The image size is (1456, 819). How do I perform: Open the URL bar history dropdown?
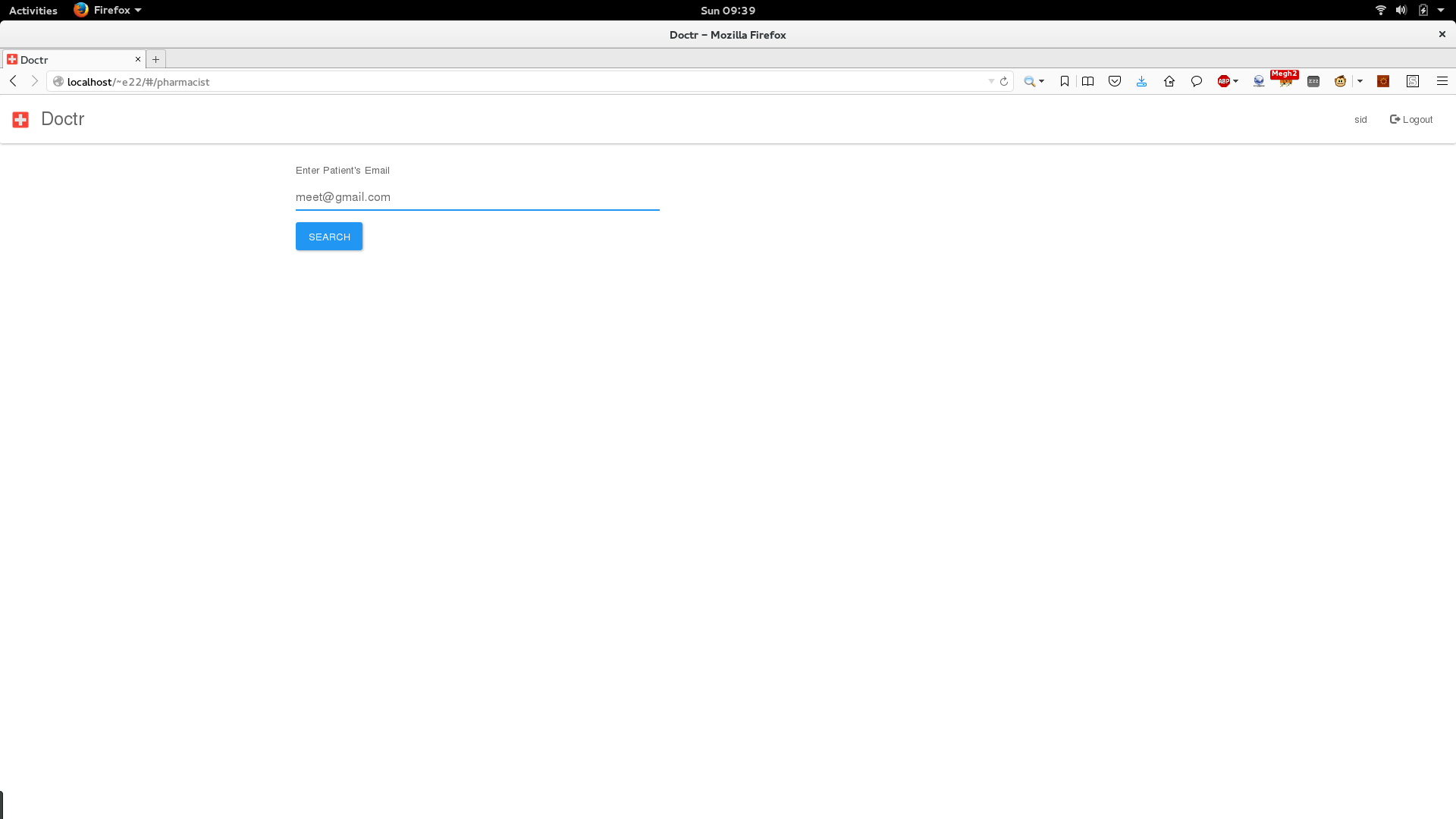pyautogui.click(x=991, y=81)
